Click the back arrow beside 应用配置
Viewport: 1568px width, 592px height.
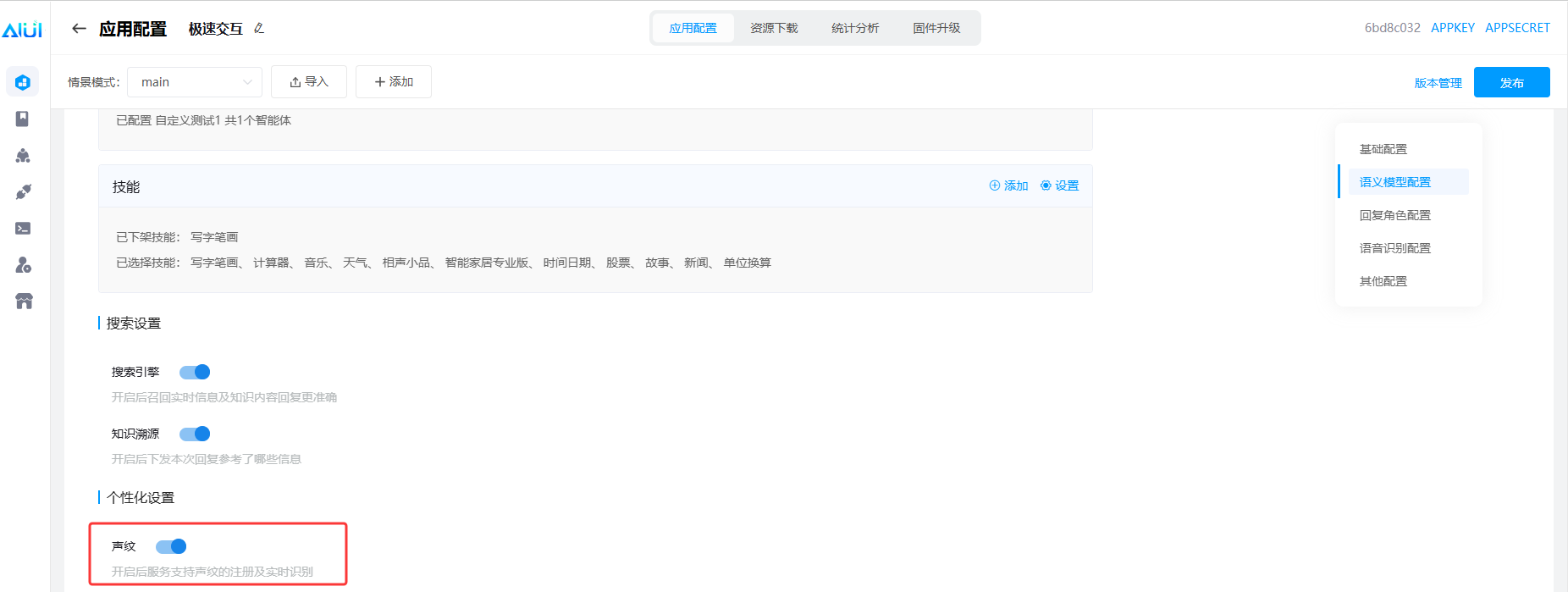tap(79, 29)
